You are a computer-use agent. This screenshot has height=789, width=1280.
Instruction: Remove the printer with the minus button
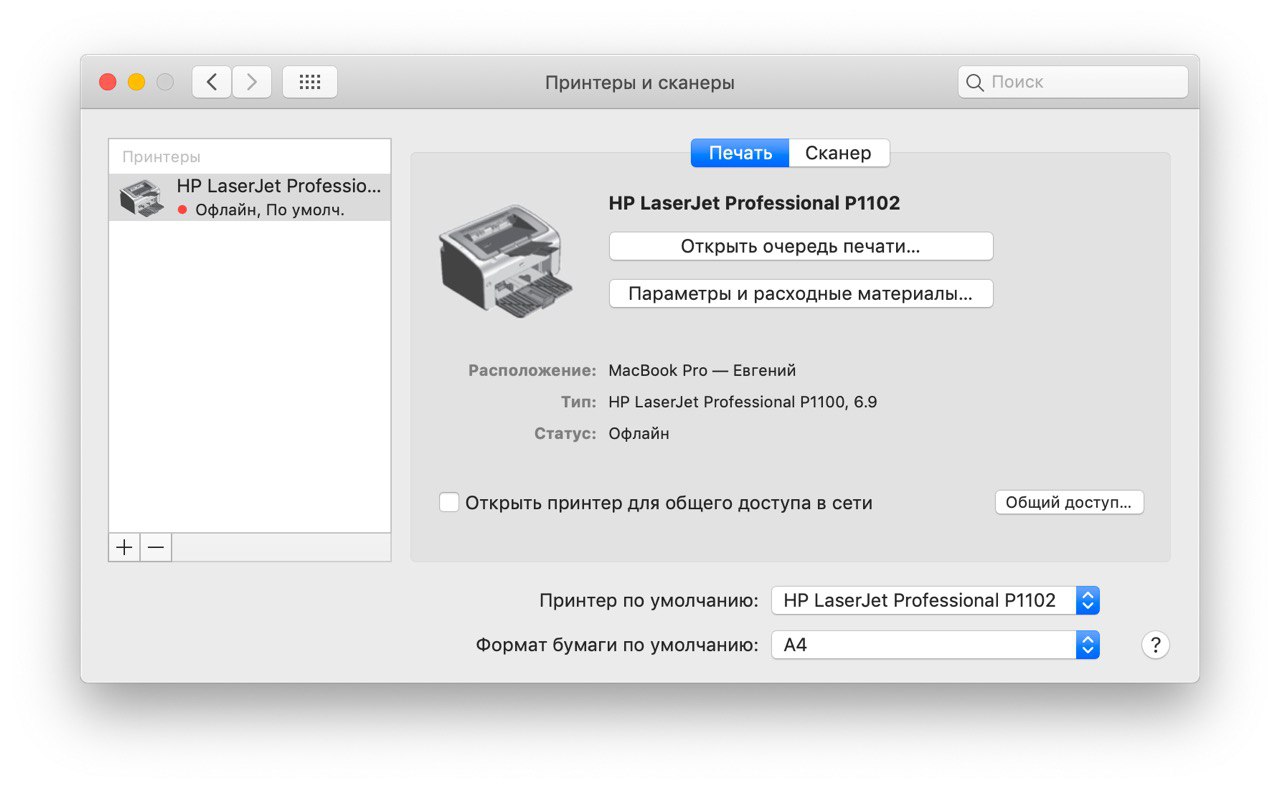coord(156,547)
